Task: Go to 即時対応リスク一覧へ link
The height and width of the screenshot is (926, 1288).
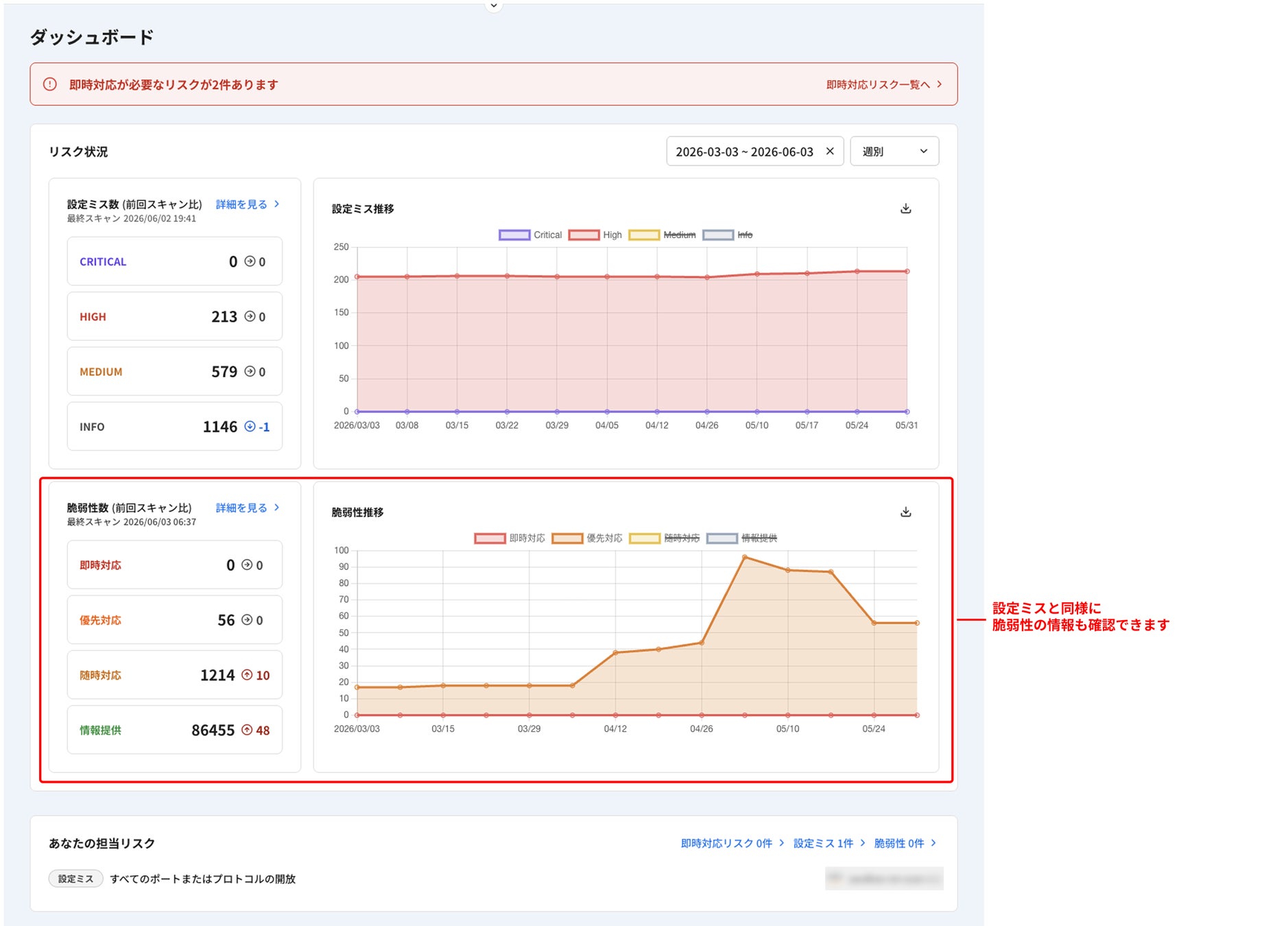Action: point(884,84)
